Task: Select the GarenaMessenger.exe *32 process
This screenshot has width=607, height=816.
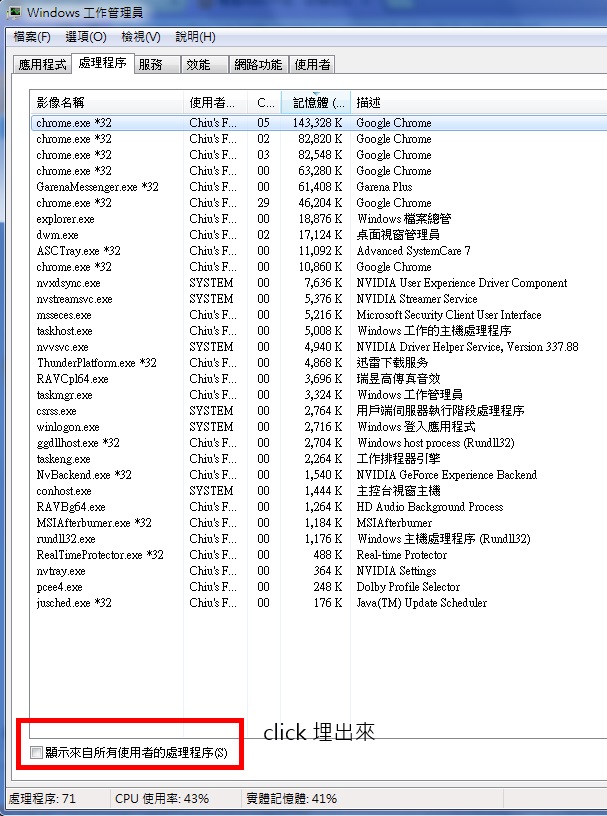Action: coord(318,187)
